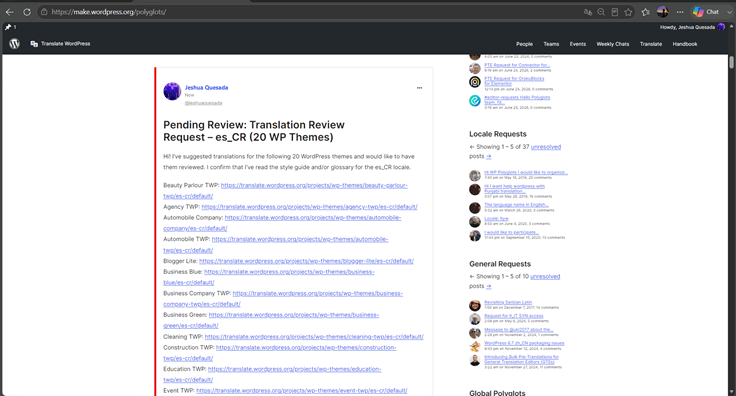Click unresolved link under Locale Requests
736x396 pixels.
click(x=546, y=147)
